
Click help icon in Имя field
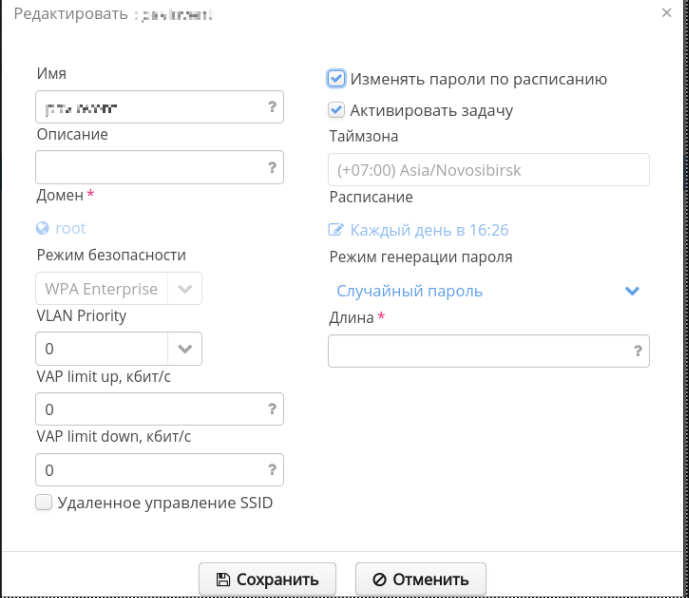pyautogui.click(x=272, y=107)
